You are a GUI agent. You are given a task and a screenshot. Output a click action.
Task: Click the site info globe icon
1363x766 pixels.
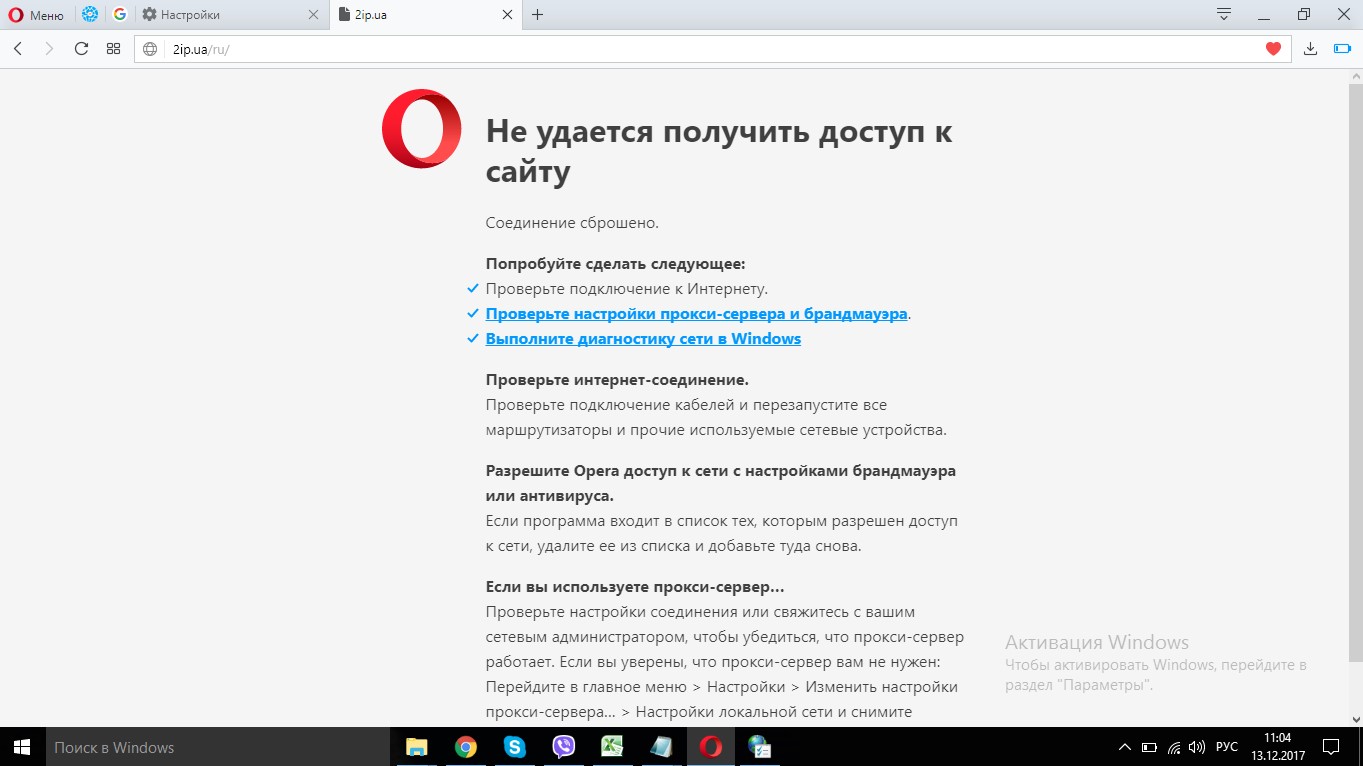click(151, 48)
